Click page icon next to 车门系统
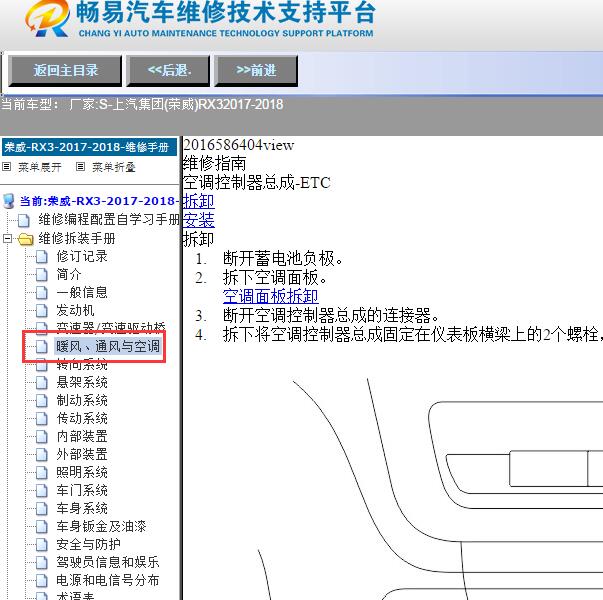 (42, 491)
